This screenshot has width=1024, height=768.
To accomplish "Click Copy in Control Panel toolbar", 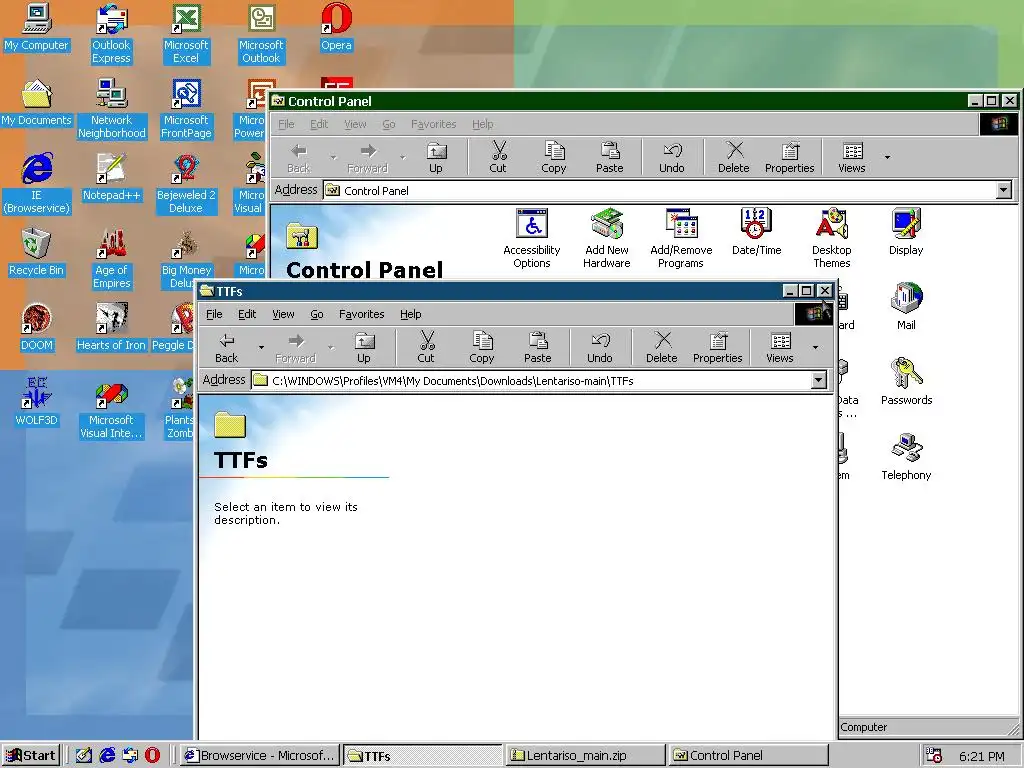I will (553, 157).
